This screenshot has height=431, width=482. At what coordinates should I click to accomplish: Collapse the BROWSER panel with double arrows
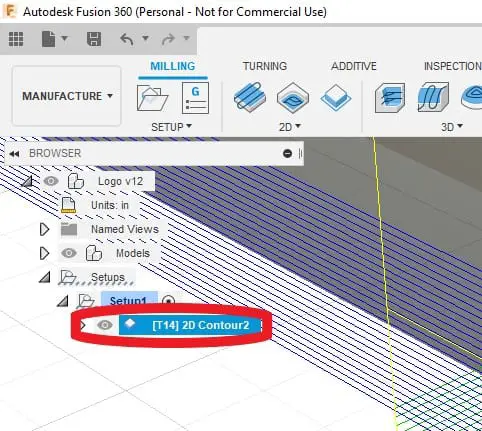(14, 154)
